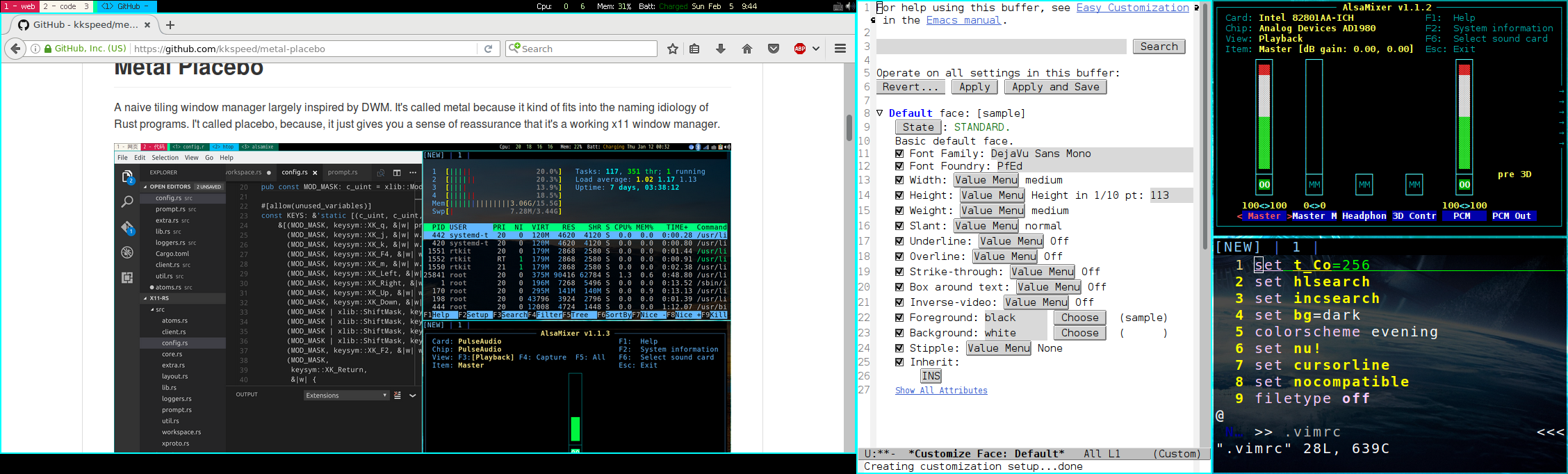Select the Master M channel label in AlsaMixer
The width and height of the screenshot is (1568, 474).
tap(1314, 216)
